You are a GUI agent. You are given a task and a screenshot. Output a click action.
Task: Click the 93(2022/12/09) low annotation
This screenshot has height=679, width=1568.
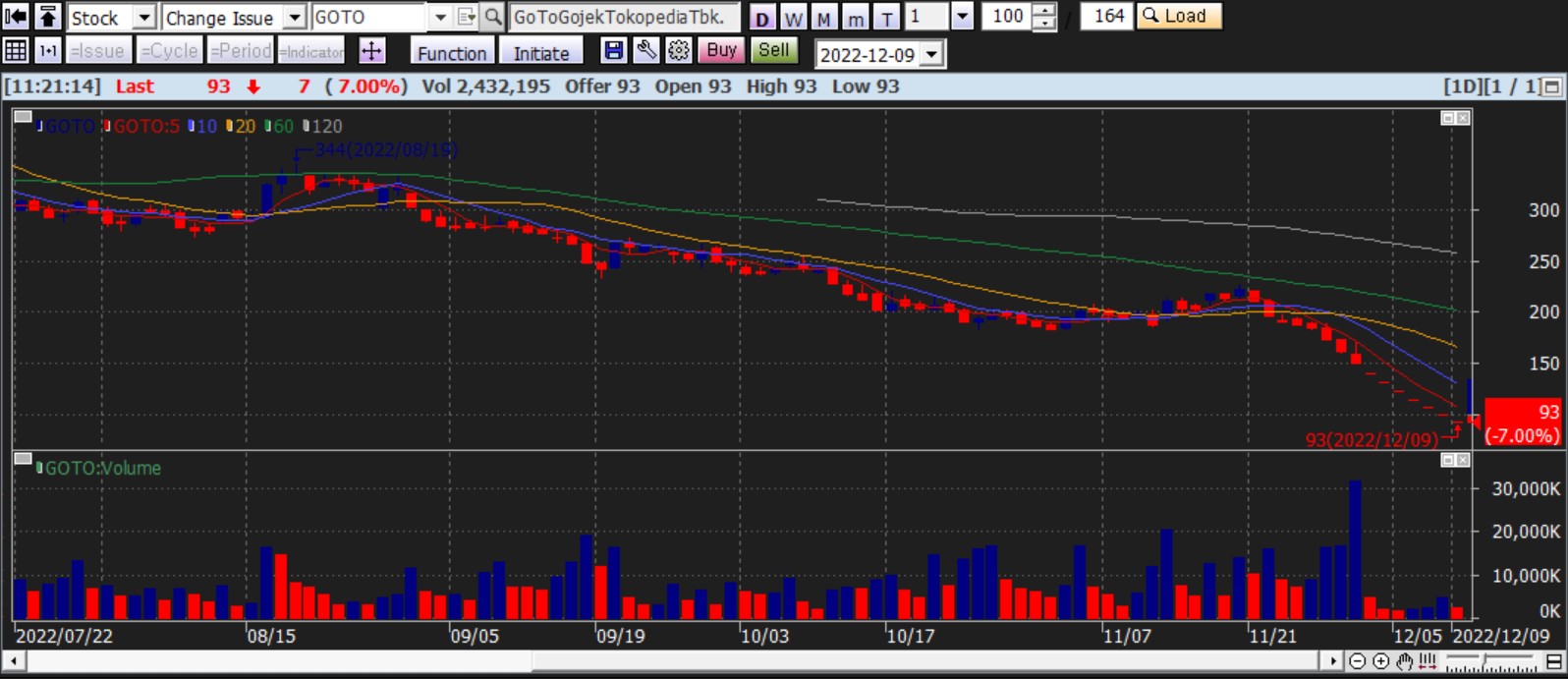click(x=1372, y=439)
